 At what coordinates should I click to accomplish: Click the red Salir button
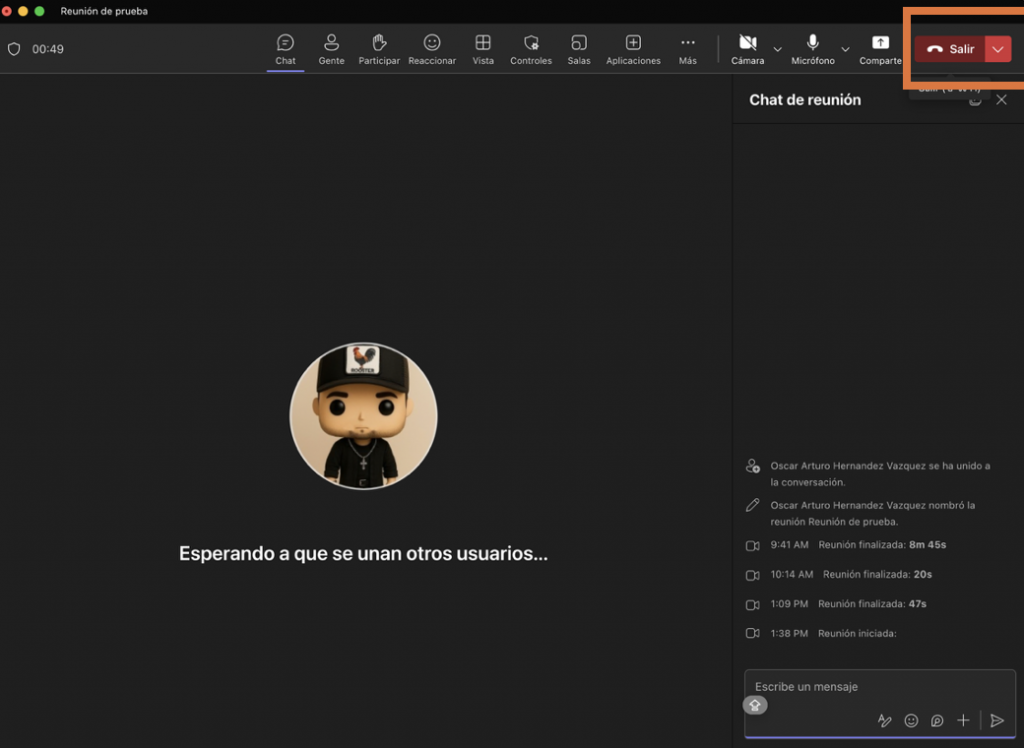[950, 49]
